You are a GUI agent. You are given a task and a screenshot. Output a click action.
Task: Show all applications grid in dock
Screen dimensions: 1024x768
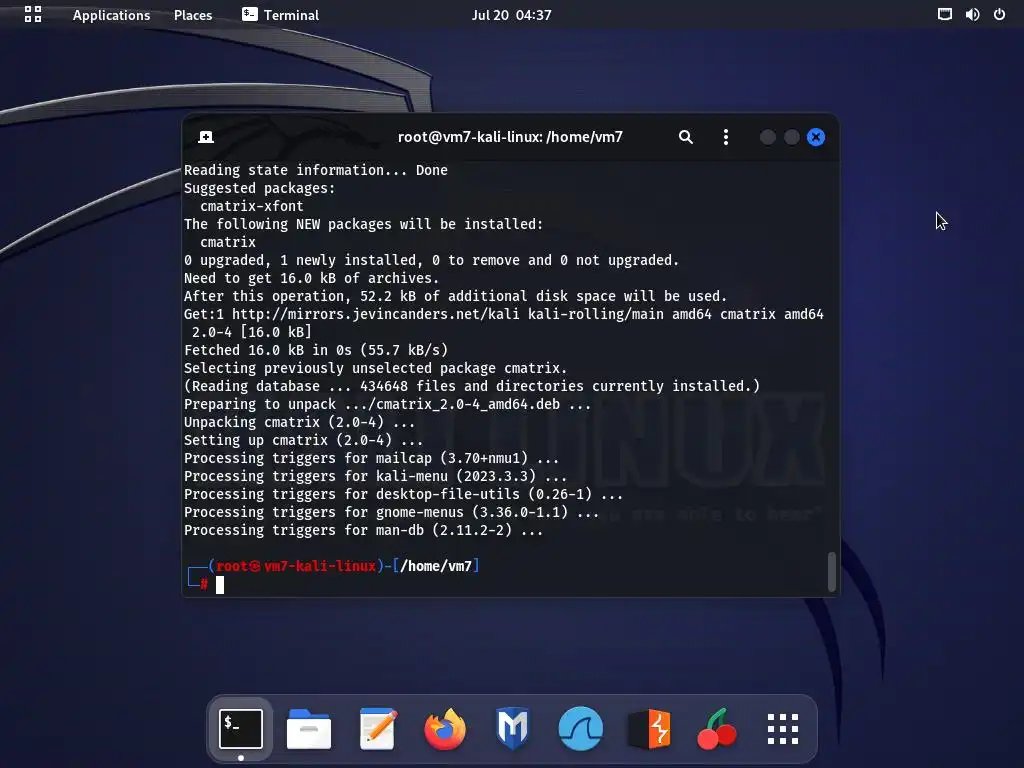[x=783, y=729]
